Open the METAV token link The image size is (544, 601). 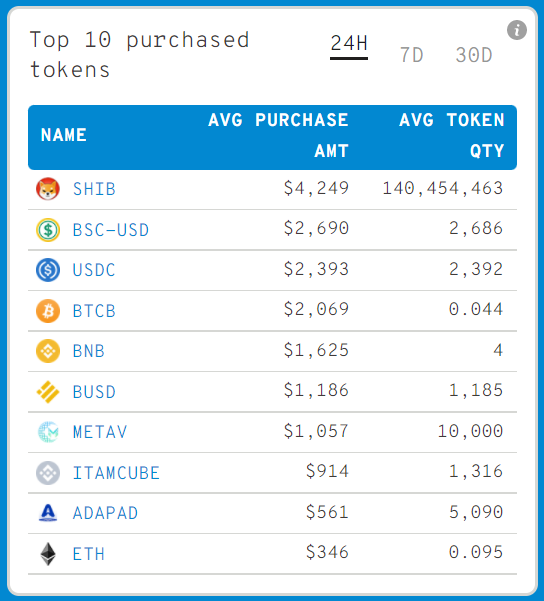pos(100,432)
